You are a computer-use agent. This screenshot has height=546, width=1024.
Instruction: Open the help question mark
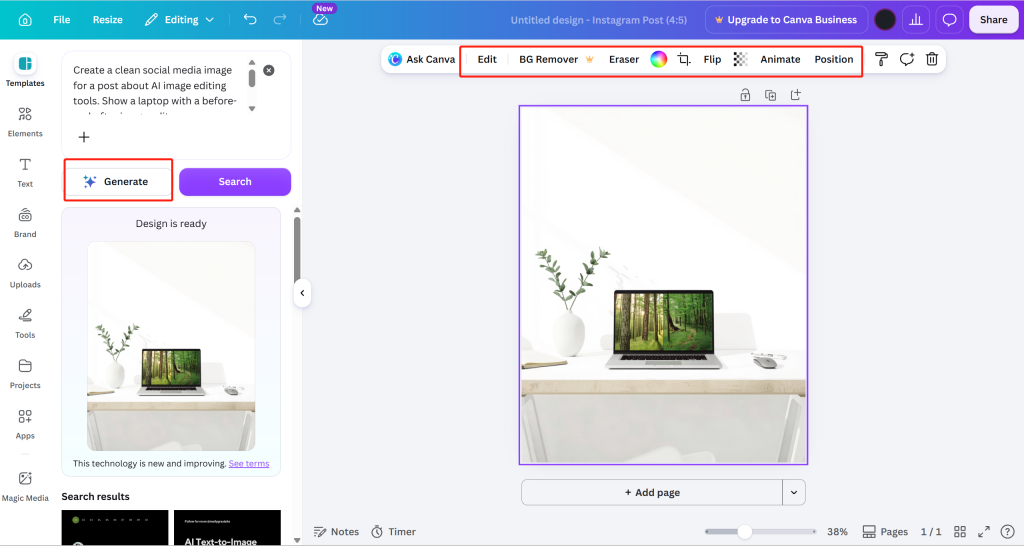1008,532
